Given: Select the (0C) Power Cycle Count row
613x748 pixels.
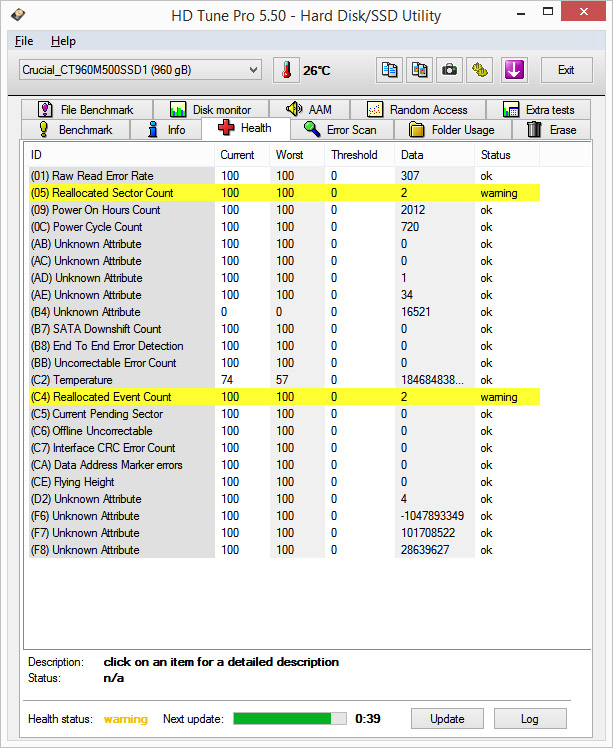Looking at the screenshot, I should 284,227.
